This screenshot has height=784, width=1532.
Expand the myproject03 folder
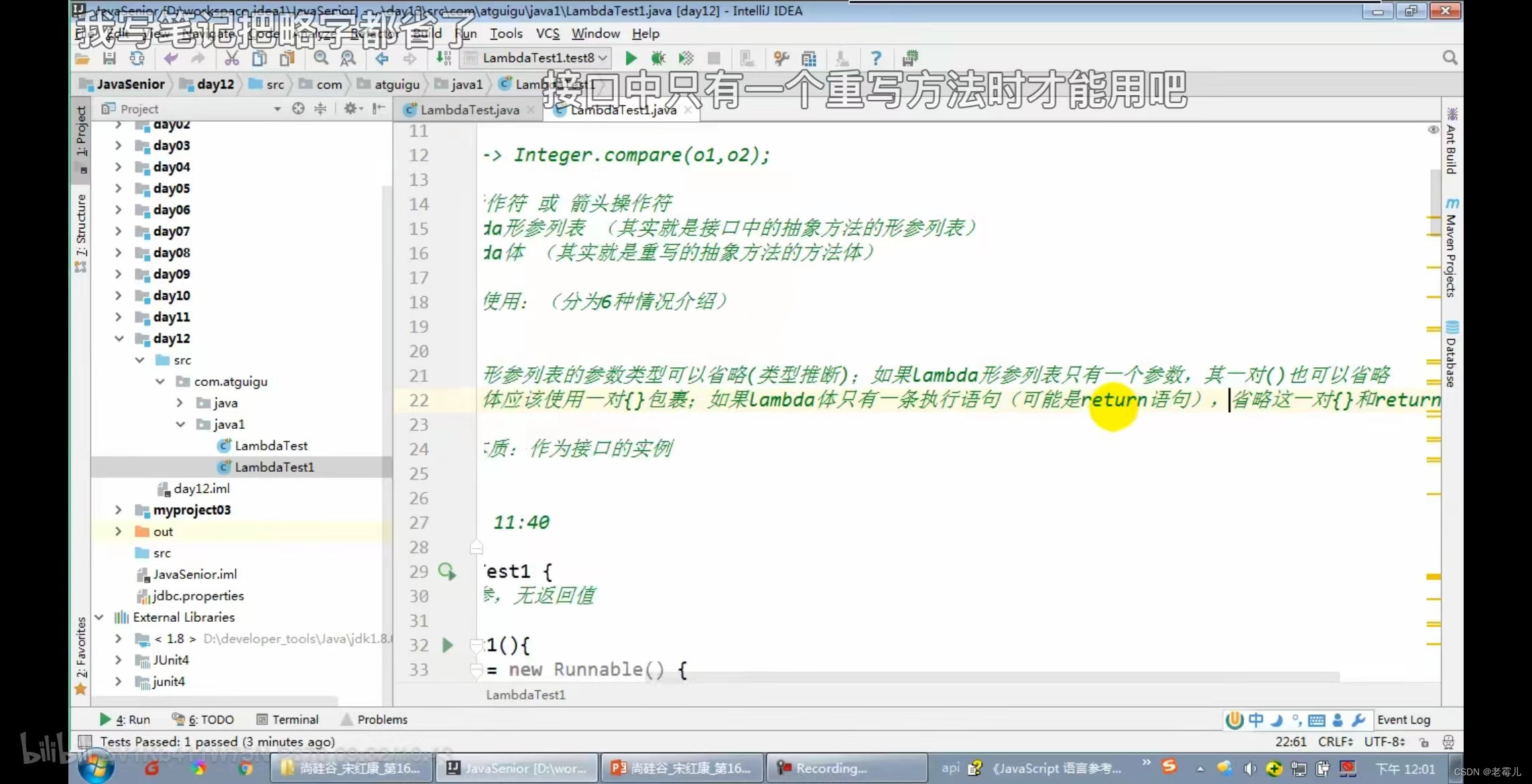click(119, 510)
